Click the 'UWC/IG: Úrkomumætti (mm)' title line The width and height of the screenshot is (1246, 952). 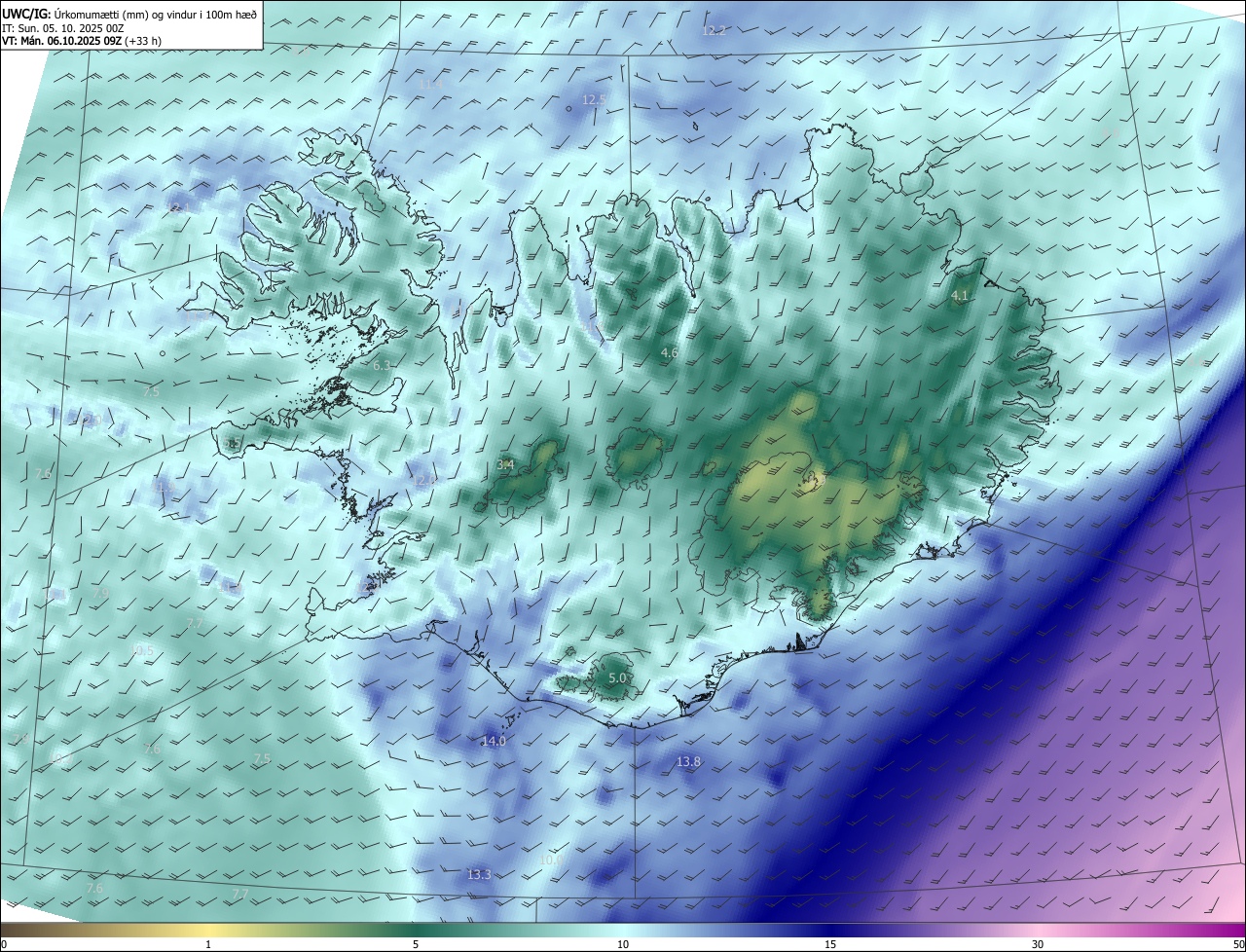tap(129, 14)
